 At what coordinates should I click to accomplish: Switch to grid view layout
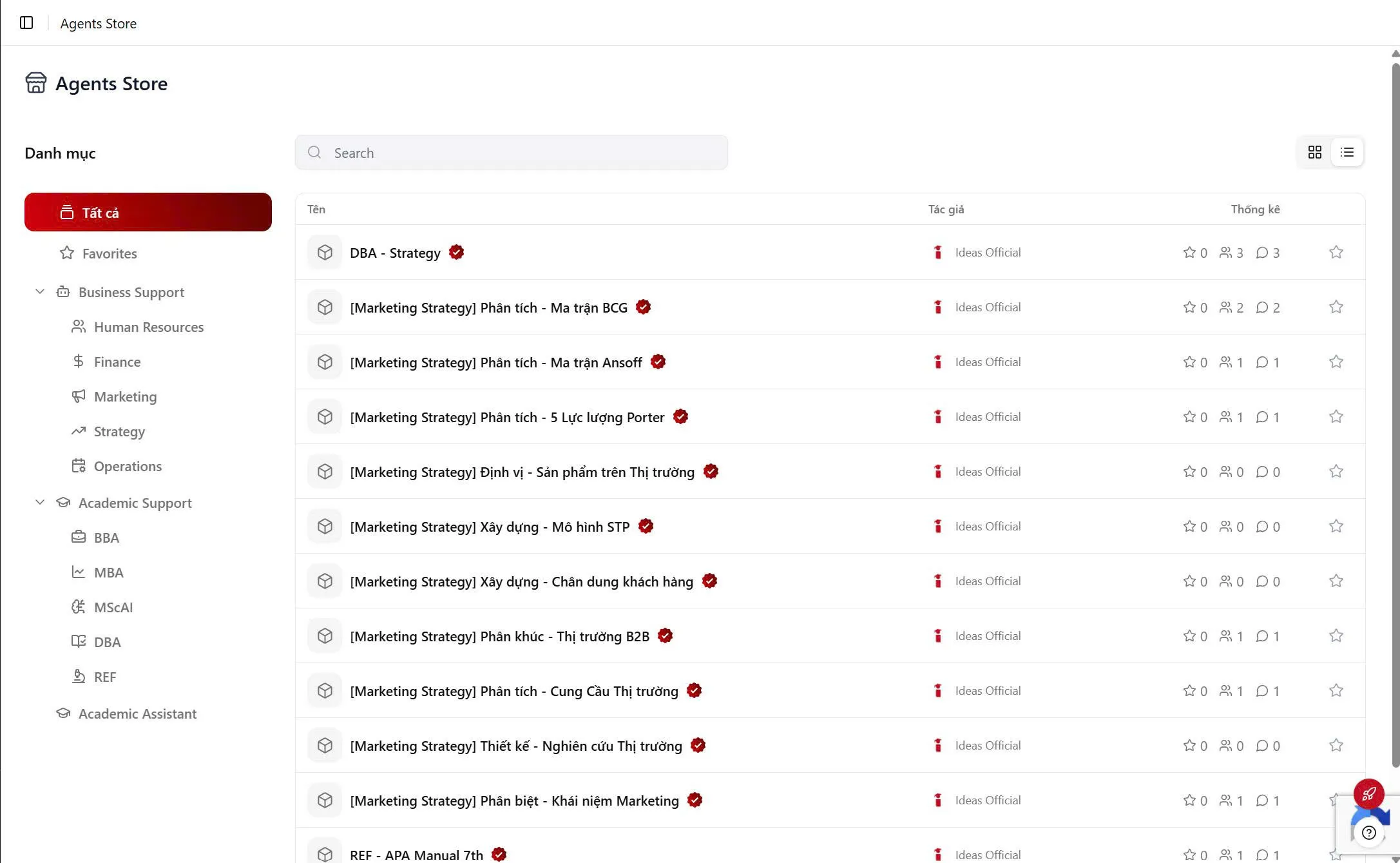point(1315,152)
